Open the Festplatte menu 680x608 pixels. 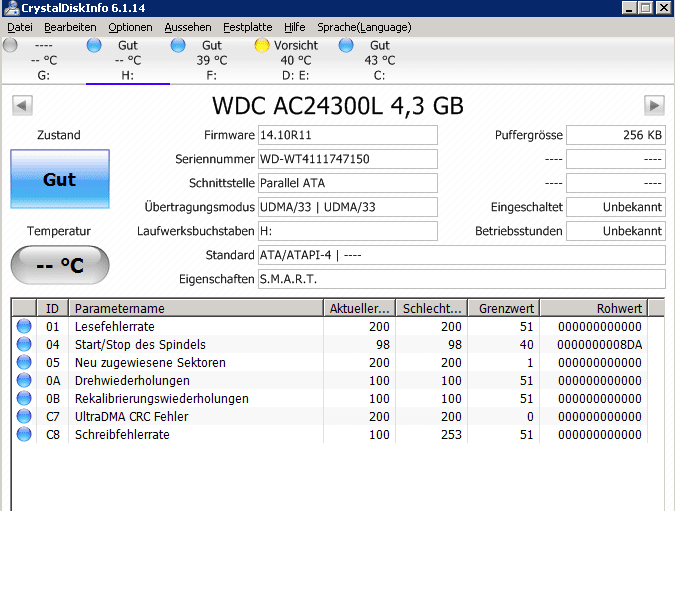248,27
